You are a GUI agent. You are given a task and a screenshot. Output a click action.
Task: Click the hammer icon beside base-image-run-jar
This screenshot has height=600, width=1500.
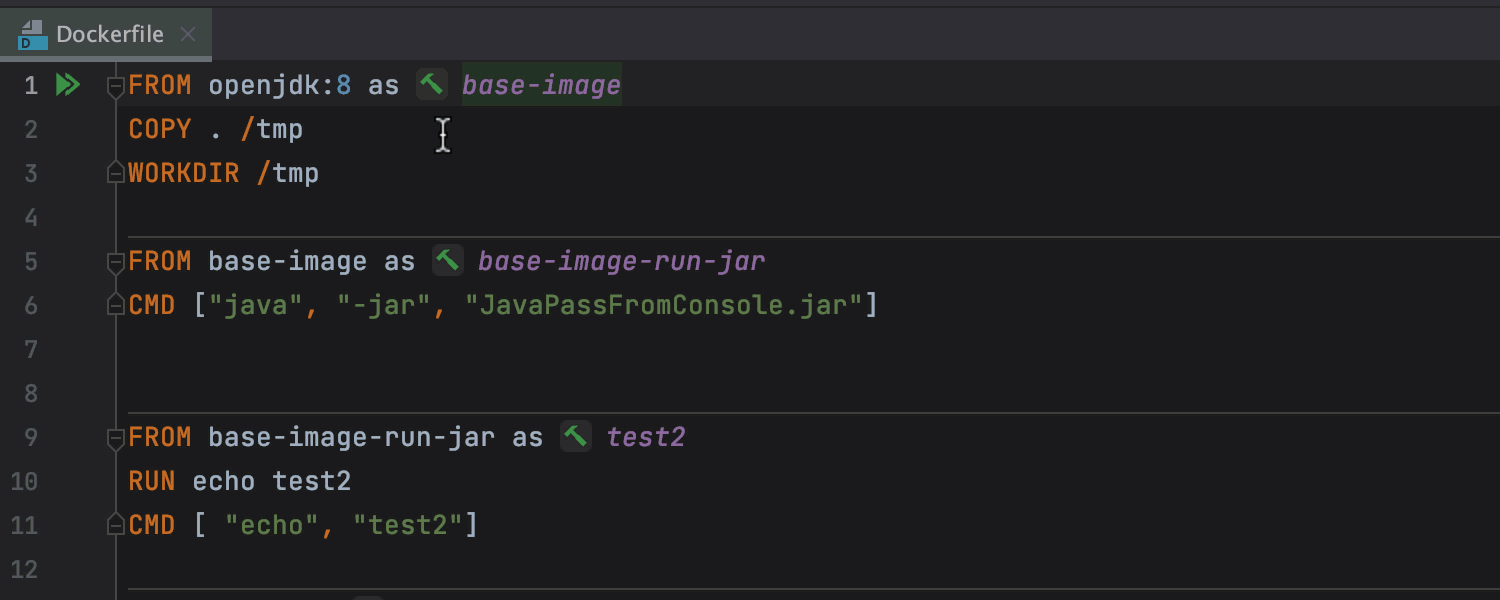point(448,261)
